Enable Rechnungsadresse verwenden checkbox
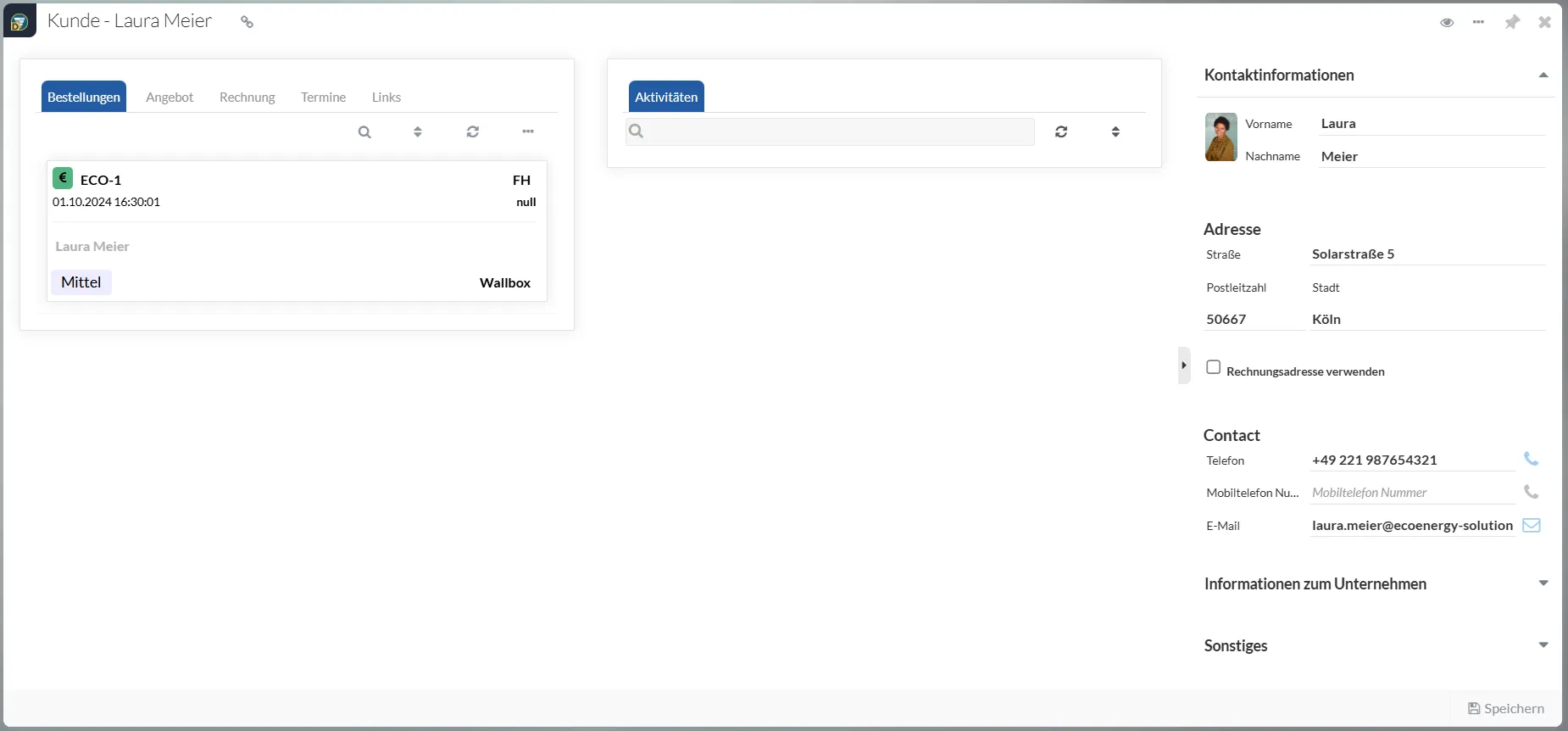 pos(1214,367)
